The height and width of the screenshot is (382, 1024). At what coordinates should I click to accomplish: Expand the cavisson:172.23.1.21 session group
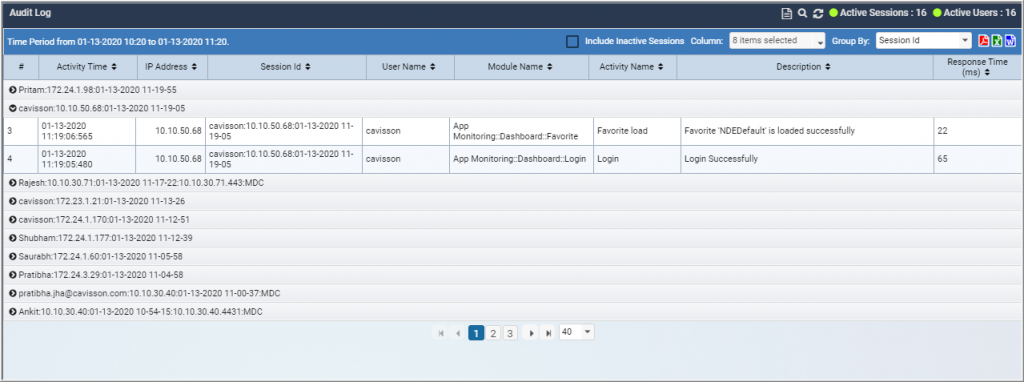click(x=12, y=201)
